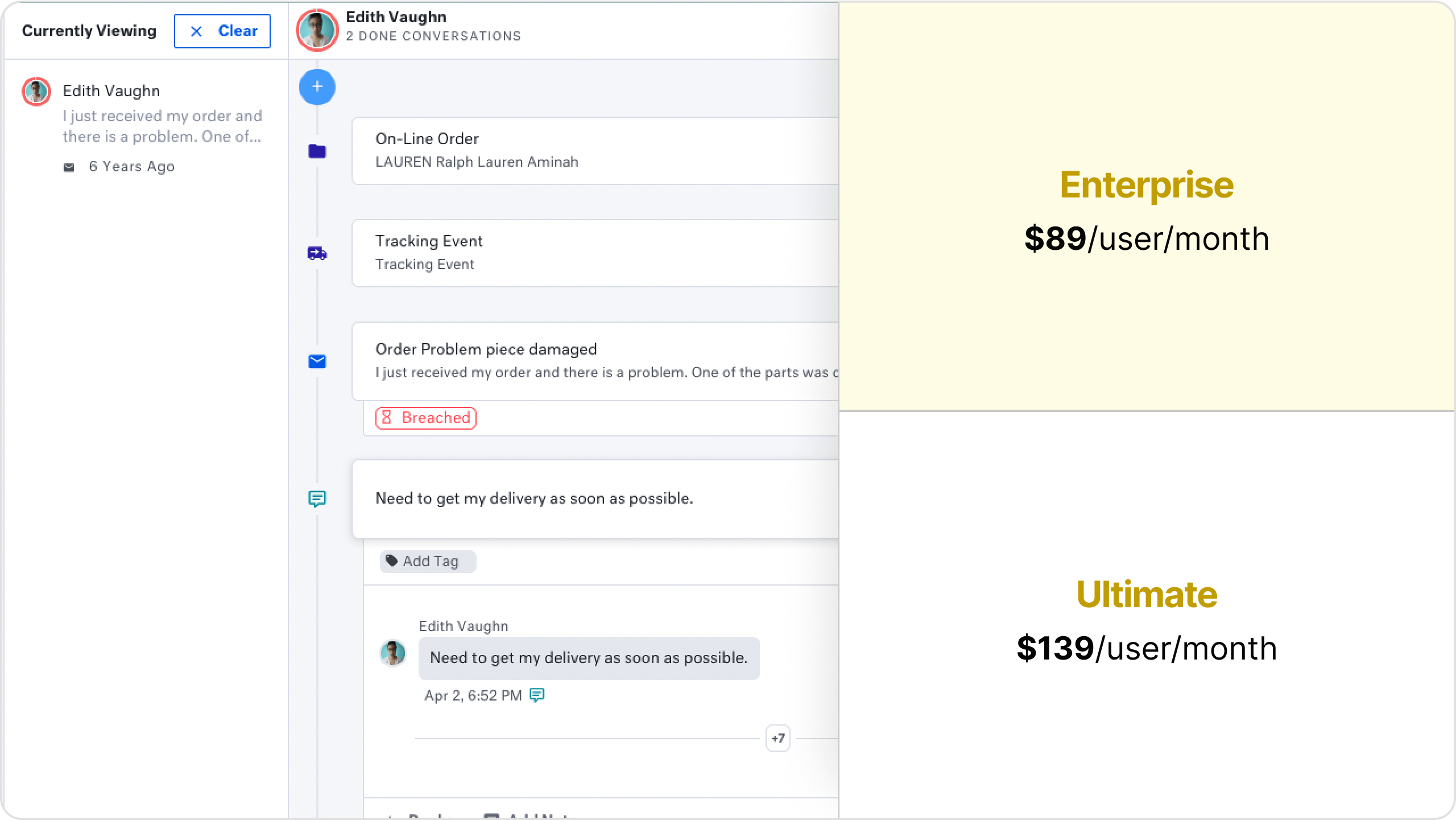Click the delivery truck tracking icon

pos(318,252)
